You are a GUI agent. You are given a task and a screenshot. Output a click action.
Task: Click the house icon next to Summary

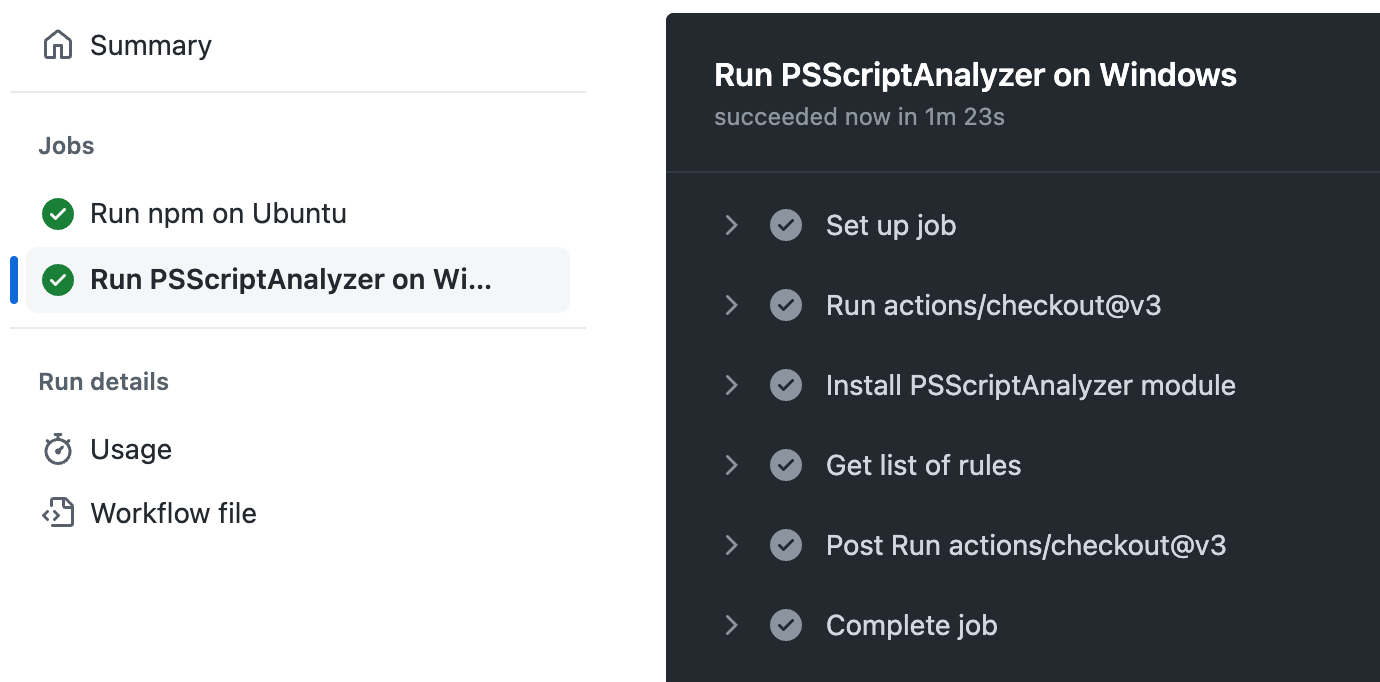pyautogui.click(x=58, y=45)
